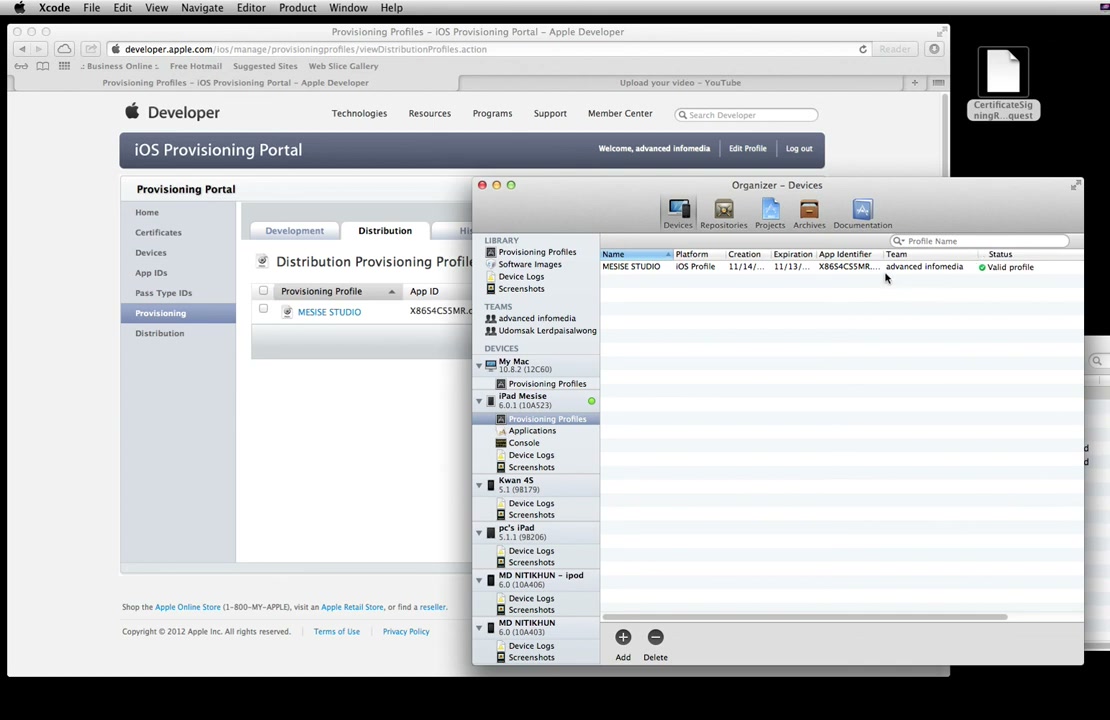Click Safari forward navigation arrow

tap(40, 49)
